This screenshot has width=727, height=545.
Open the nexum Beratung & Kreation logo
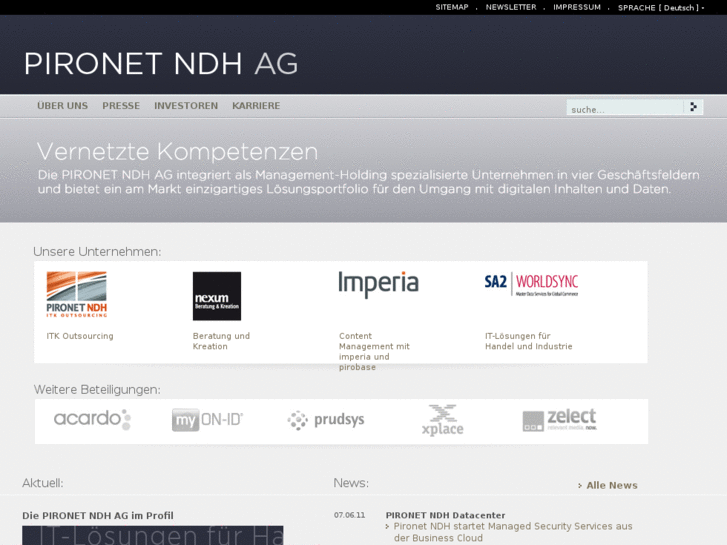tap(217, 296)
